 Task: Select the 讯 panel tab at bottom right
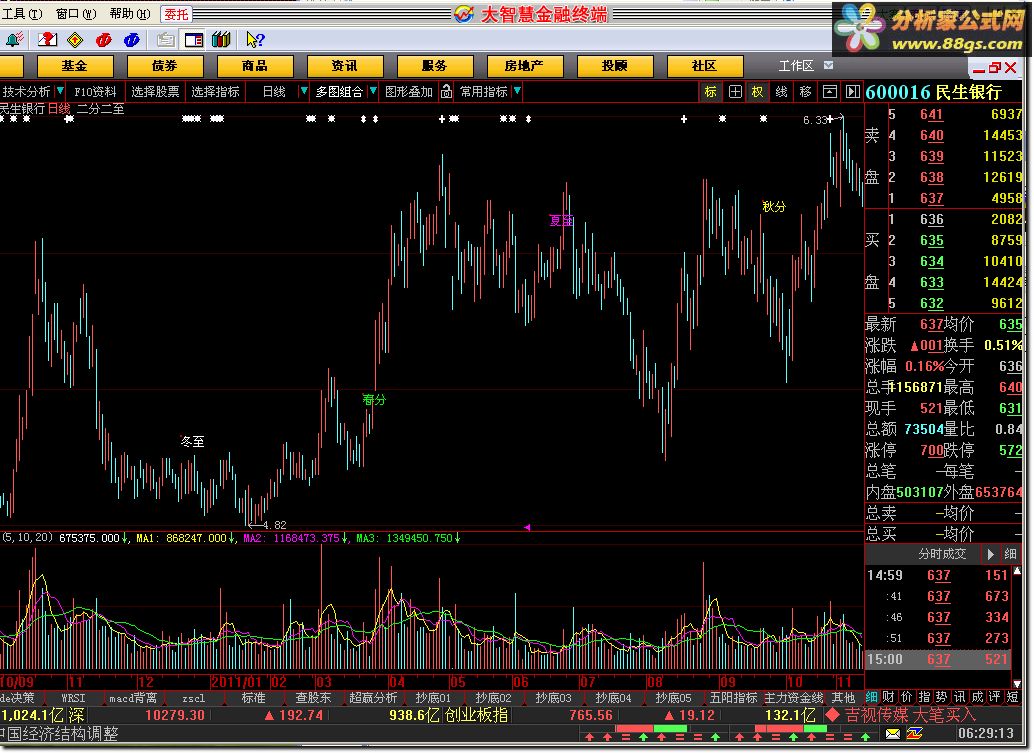(959, 697)
